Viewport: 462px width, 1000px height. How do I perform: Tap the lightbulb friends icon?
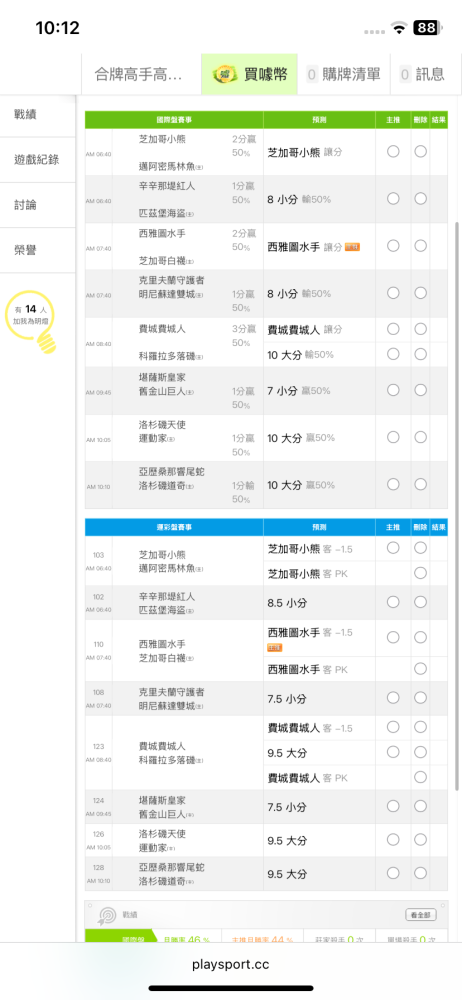pos(31,323)
